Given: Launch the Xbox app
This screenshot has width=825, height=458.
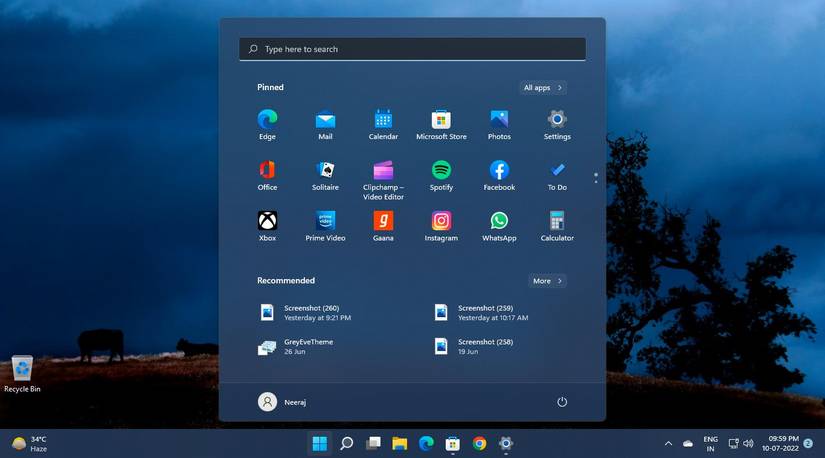Looking at the screenshot, I should pyautogui.click(x=267, y=226).
